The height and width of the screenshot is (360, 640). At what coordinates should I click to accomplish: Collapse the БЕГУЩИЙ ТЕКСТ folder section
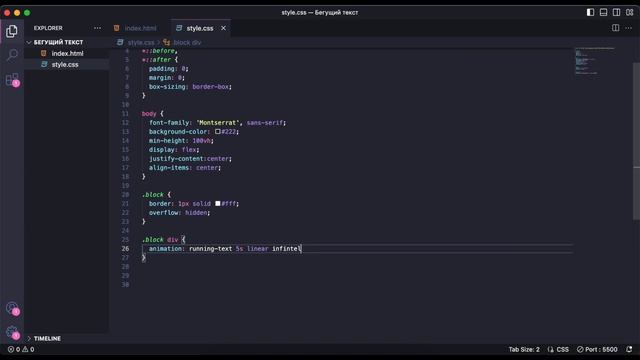click(58, 42)
